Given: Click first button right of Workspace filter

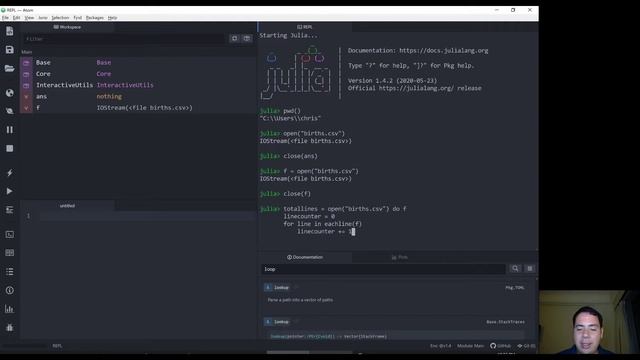Looking at the screenshot, I should [234, 38].
